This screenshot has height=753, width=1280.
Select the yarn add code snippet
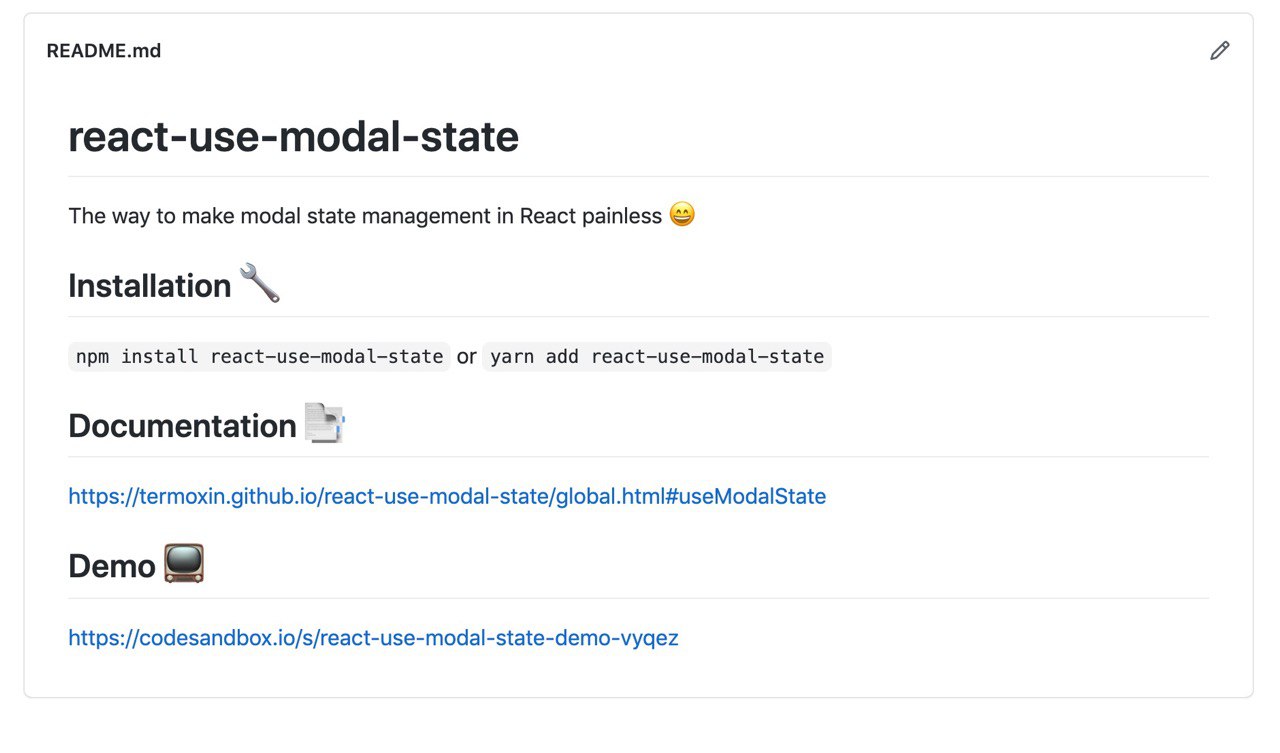point(657,356)
